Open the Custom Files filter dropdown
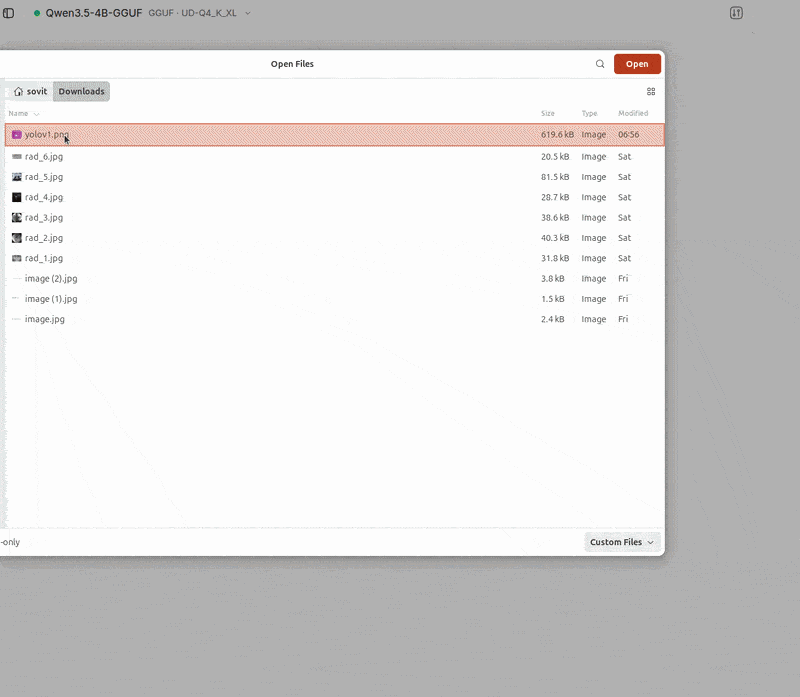Viewport: 800px width, 697px height. click(622, 542)
